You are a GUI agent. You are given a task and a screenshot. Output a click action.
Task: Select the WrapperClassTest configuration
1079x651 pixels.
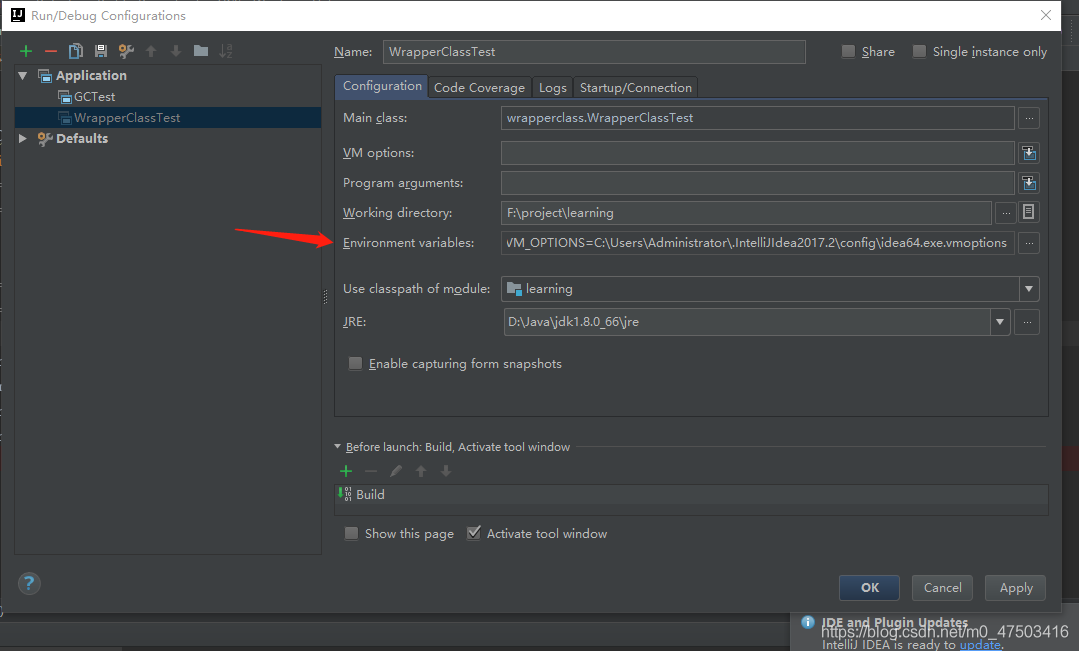[127, 118]
